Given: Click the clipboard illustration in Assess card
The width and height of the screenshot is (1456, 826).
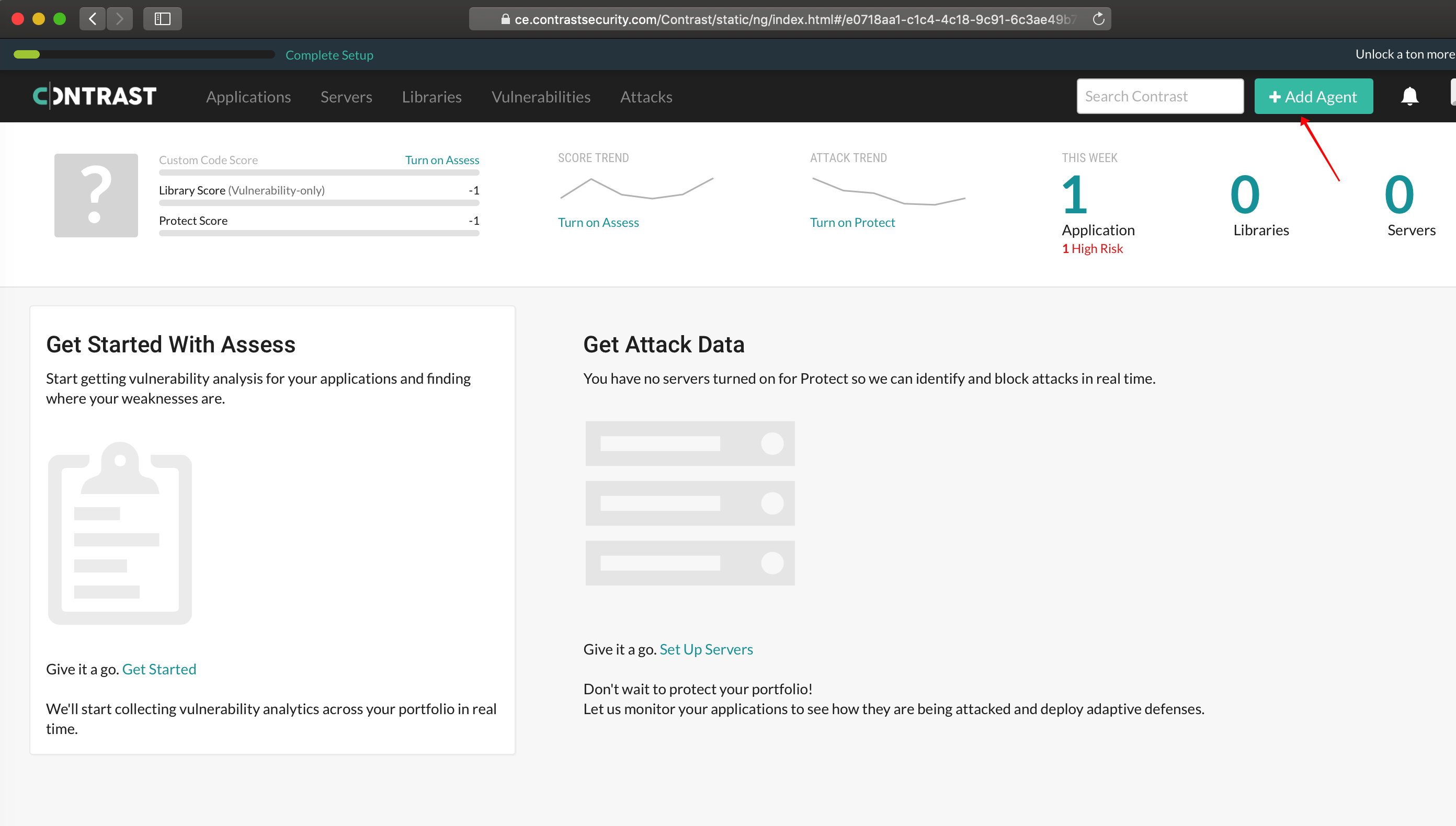Looking at the screenshot, I should pos(120,533).
